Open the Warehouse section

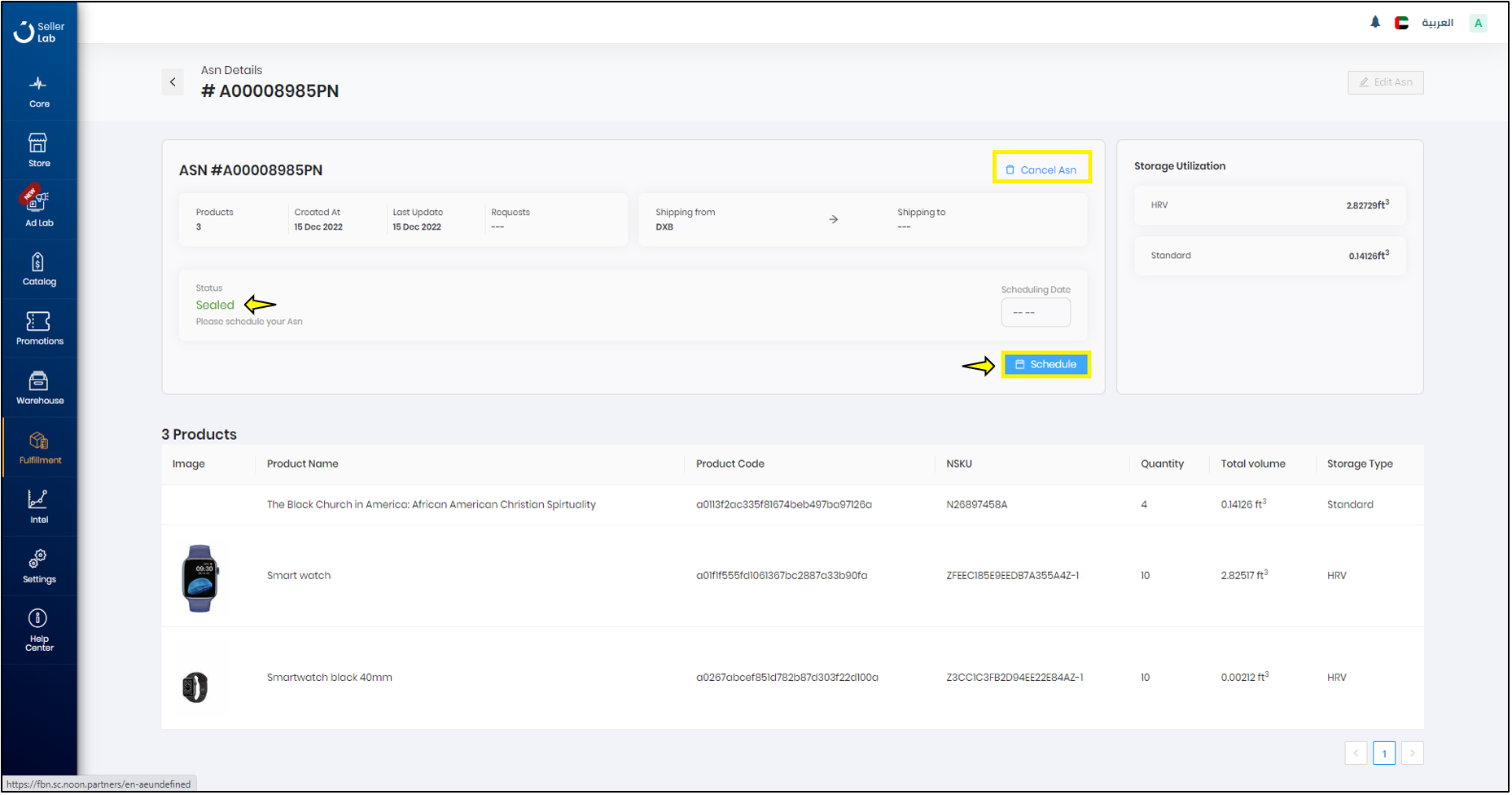[38, 387]
